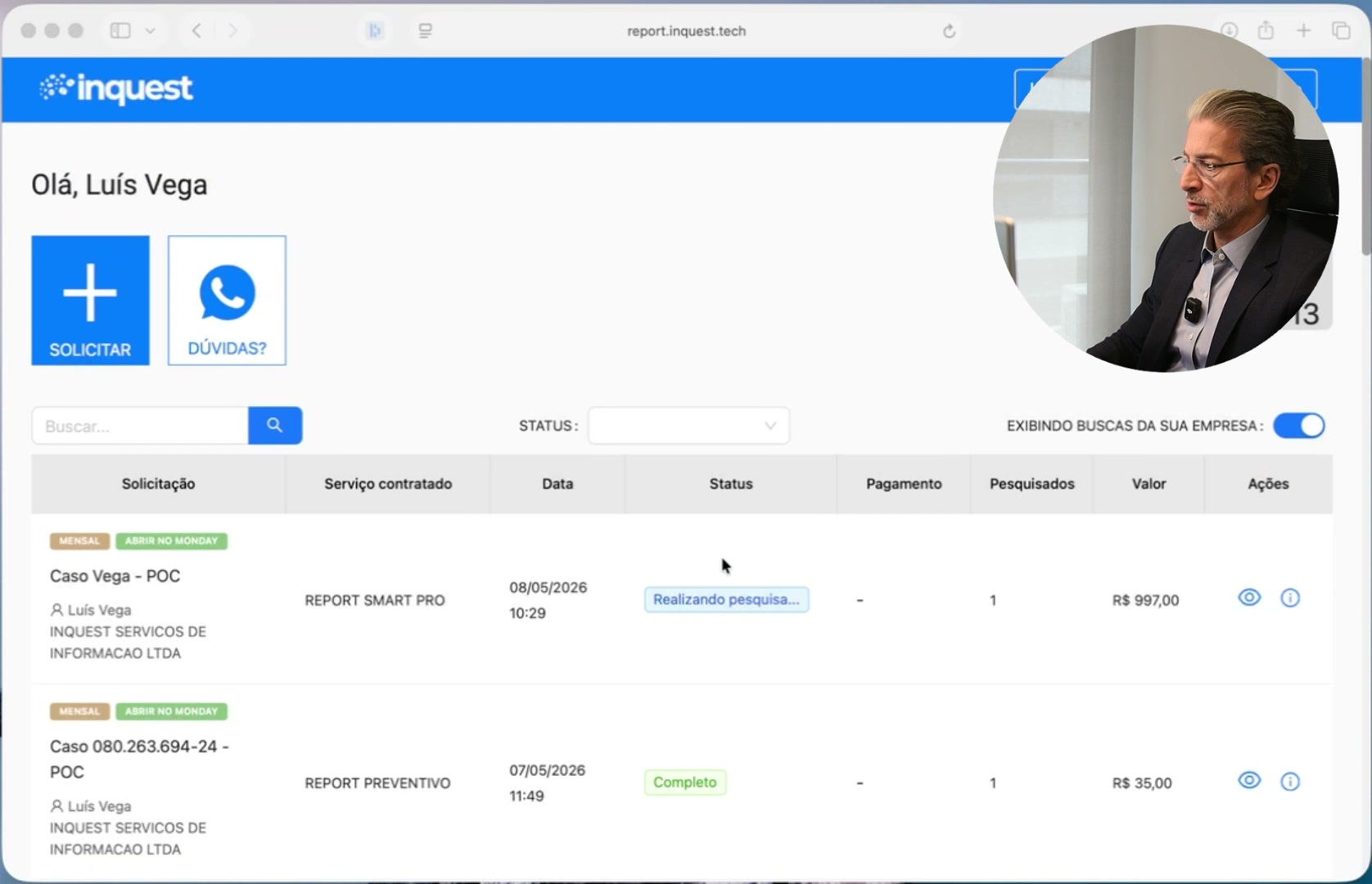Reload page with Safari refresh icon

click(949, 31)
